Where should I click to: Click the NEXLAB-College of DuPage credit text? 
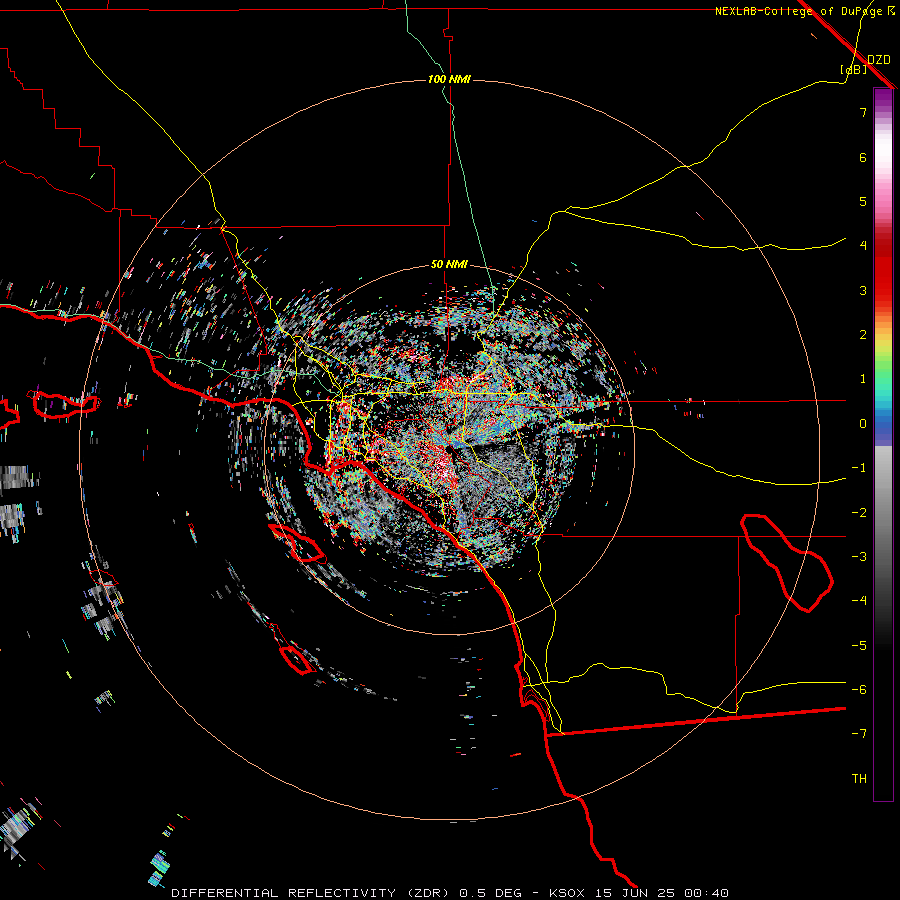click(805, 11)
